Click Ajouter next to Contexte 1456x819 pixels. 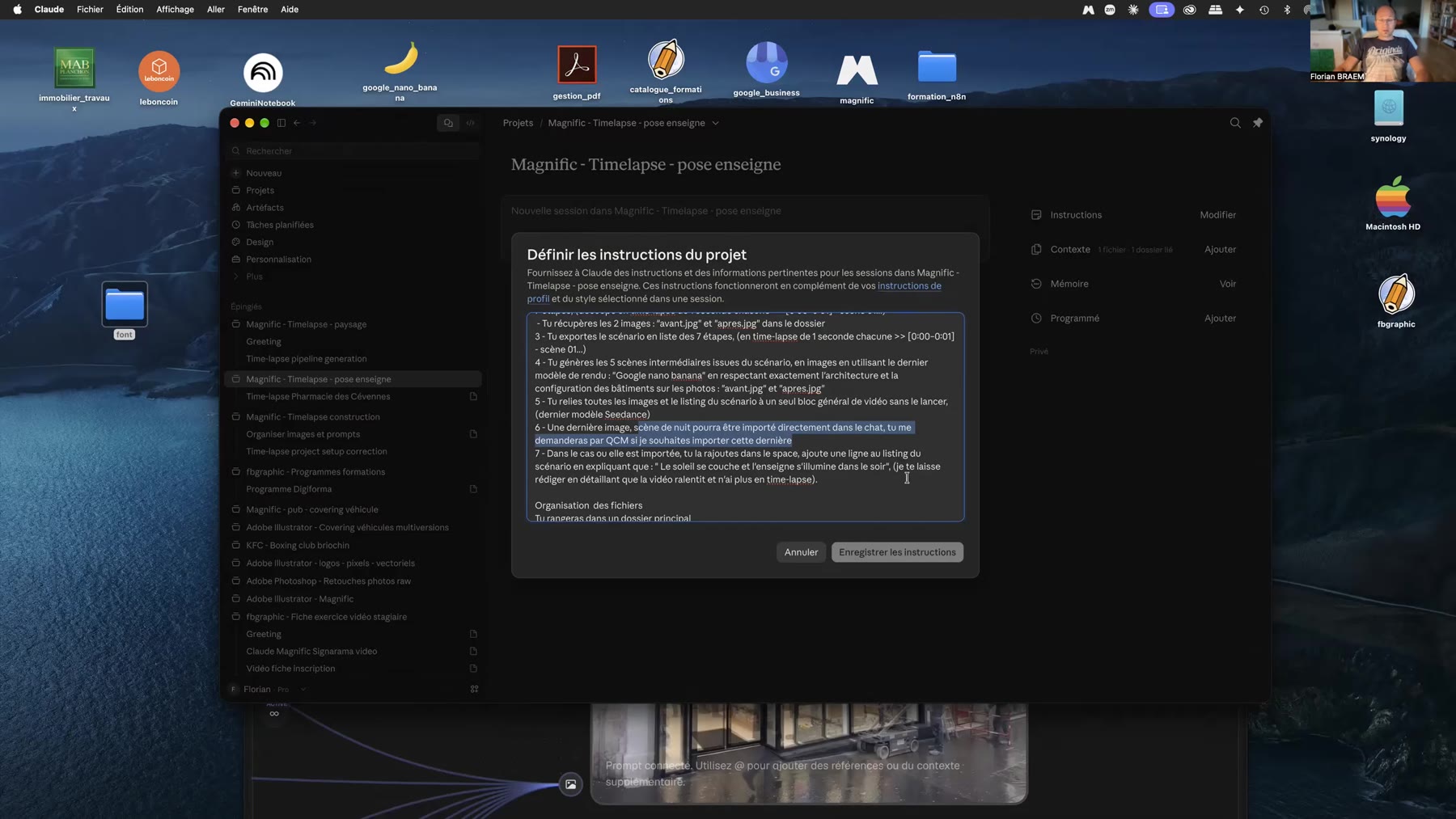tap(1220, 249)
